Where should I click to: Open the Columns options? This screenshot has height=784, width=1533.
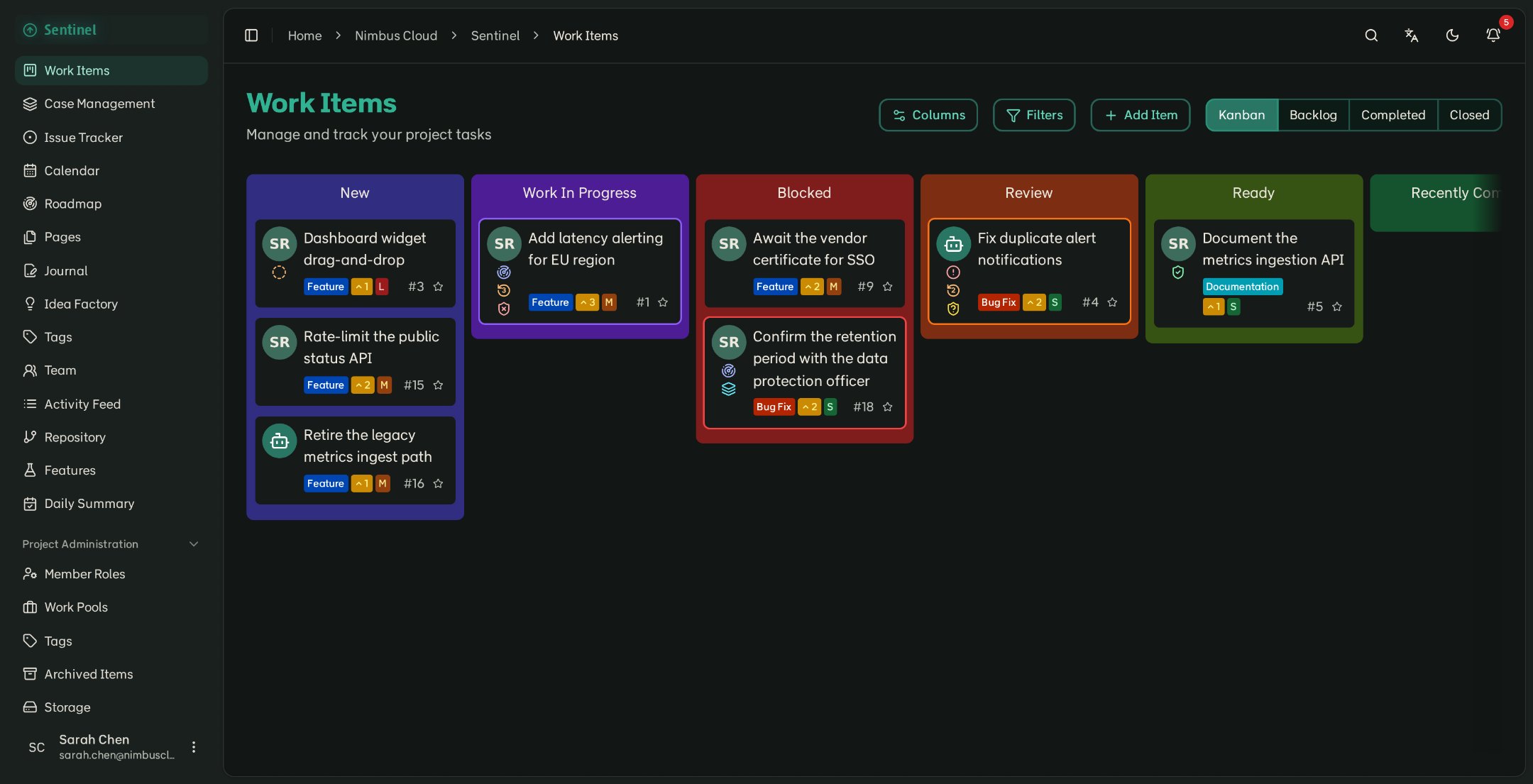coord(928,115)
